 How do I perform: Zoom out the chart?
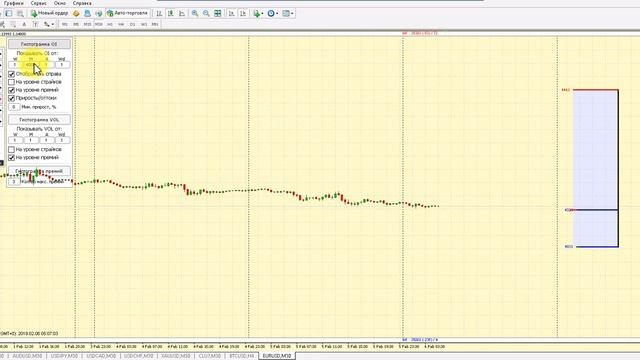point(207,13)
